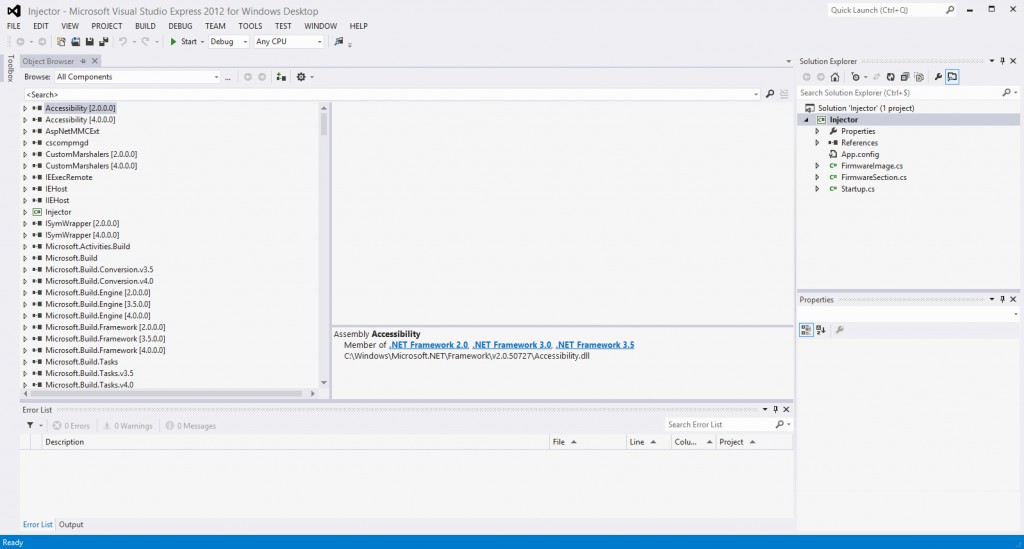Click Error List filter funnel icon
Screen dimensions: 1024x549
point(30,426)
